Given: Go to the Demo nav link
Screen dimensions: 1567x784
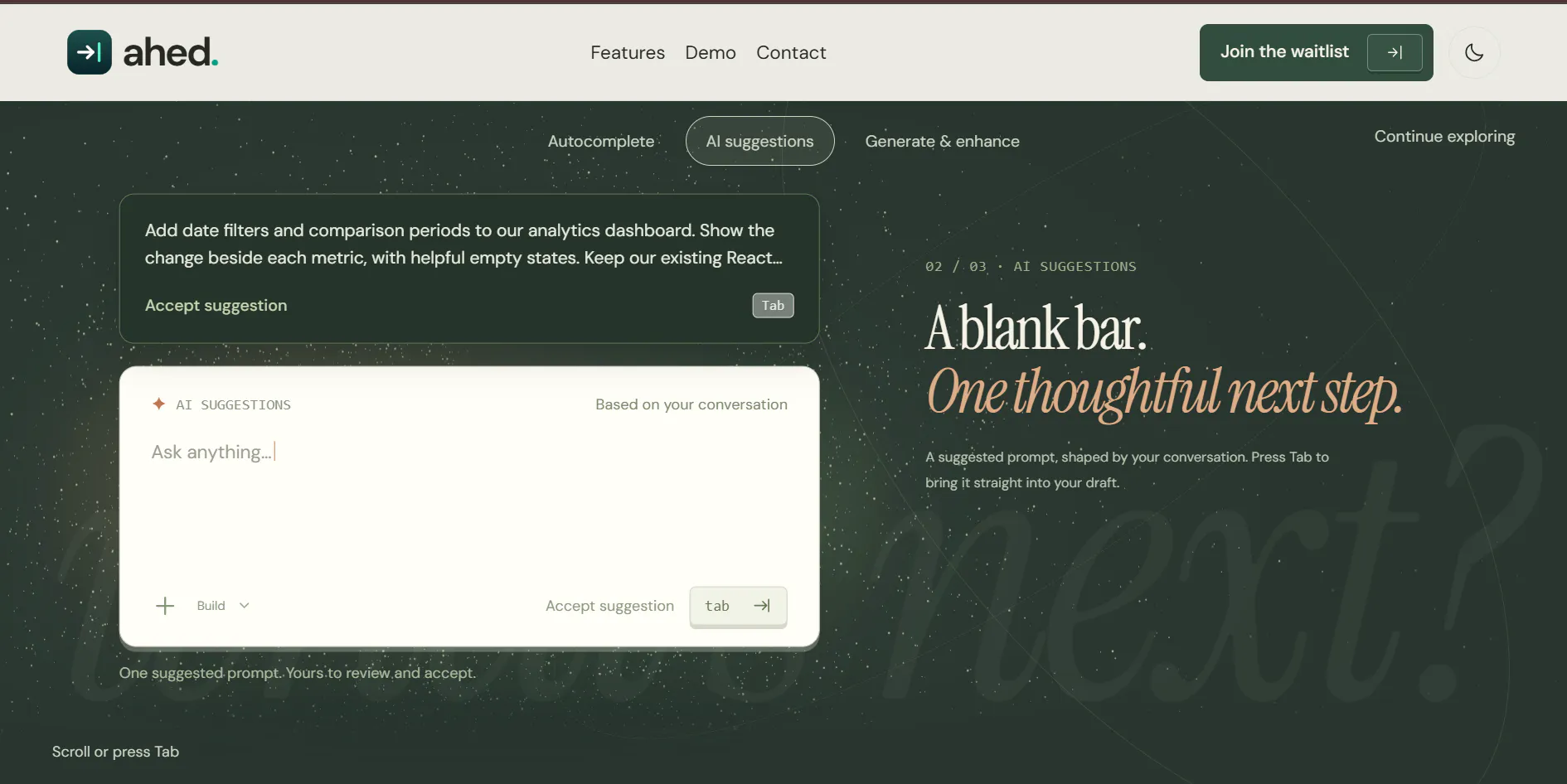Looking at the screenshot, I should 711,52.
